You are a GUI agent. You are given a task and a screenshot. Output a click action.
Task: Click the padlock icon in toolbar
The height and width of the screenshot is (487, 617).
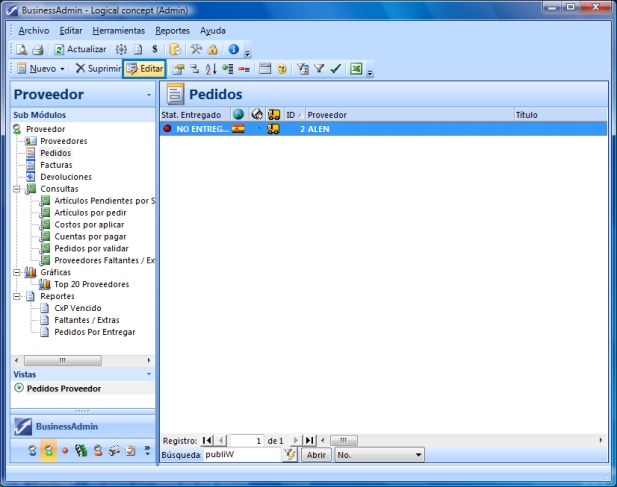tap(213, 49)
